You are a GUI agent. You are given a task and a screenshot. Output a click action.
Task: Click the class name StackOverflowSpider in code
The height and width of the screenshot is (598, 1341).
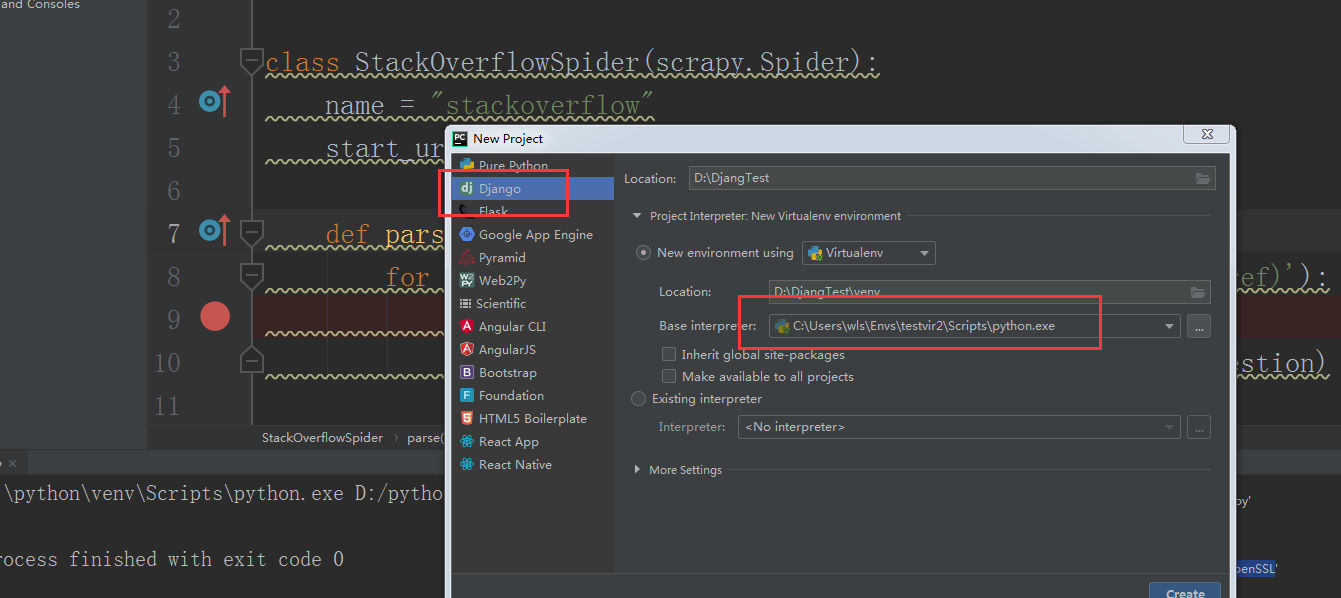point(499,63)
